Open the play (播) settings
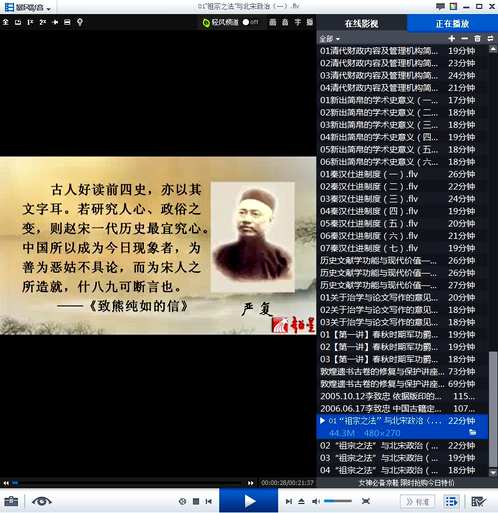Screen dimensions: 498x513 pyautogui.click(x=310, y=22)
